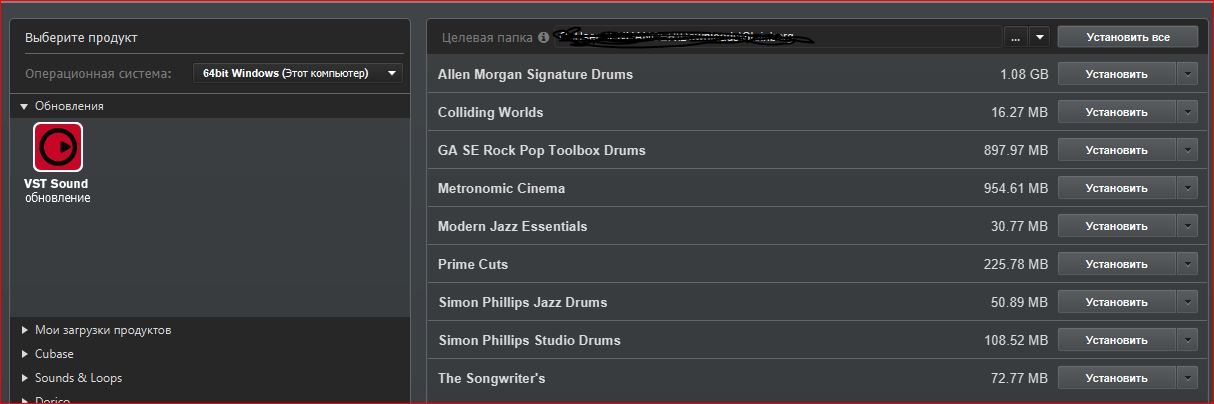Open the target folder history dropdown
1214x404 pixels.
[1039, 37]
